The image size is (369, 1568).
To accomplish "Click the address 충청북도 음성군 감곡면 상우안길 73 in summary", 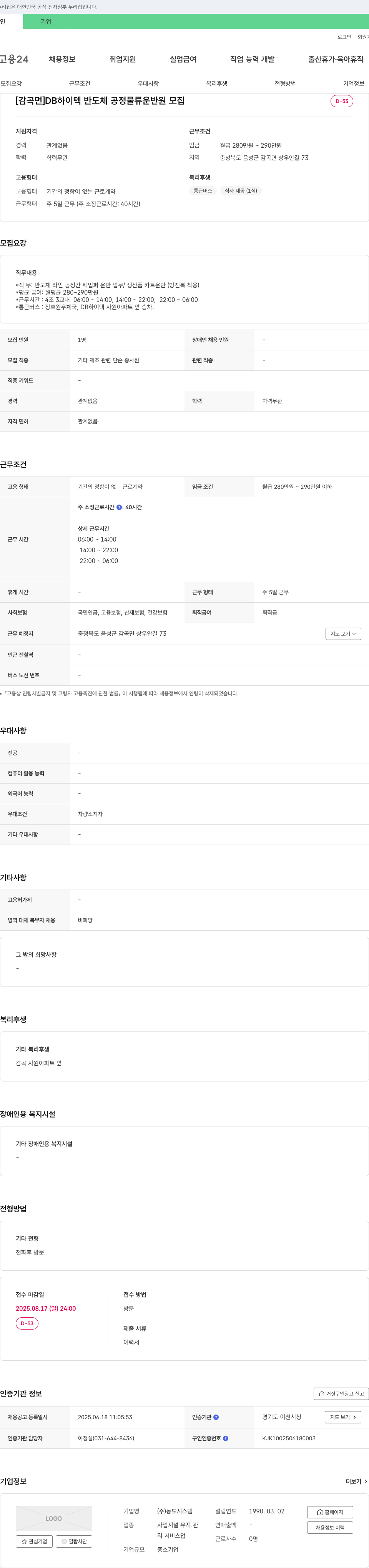I will [x=264, y=158].
